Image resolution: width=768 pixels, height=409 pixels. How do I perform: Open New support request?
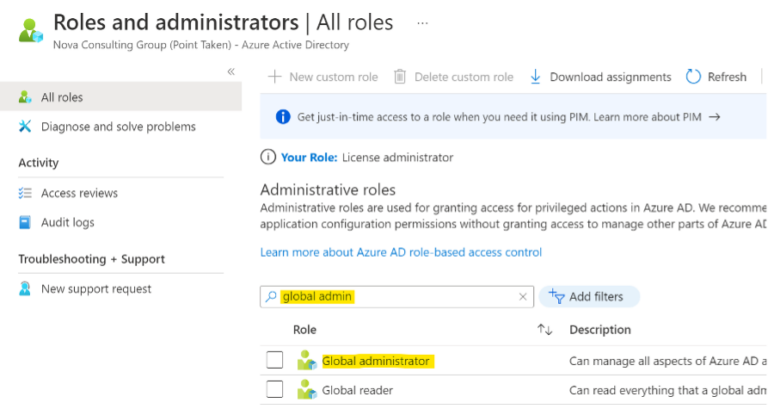coord(96,289)
